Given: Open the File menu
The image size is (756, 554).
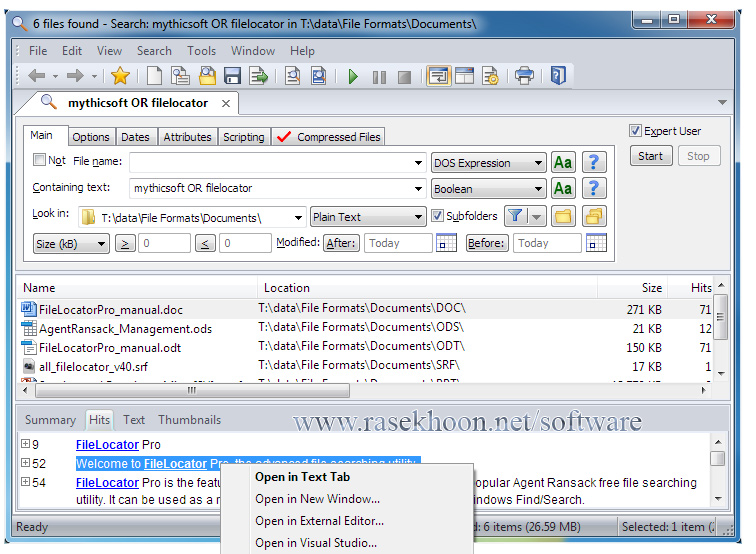Looking at the screenshot, I should (38, 51).
